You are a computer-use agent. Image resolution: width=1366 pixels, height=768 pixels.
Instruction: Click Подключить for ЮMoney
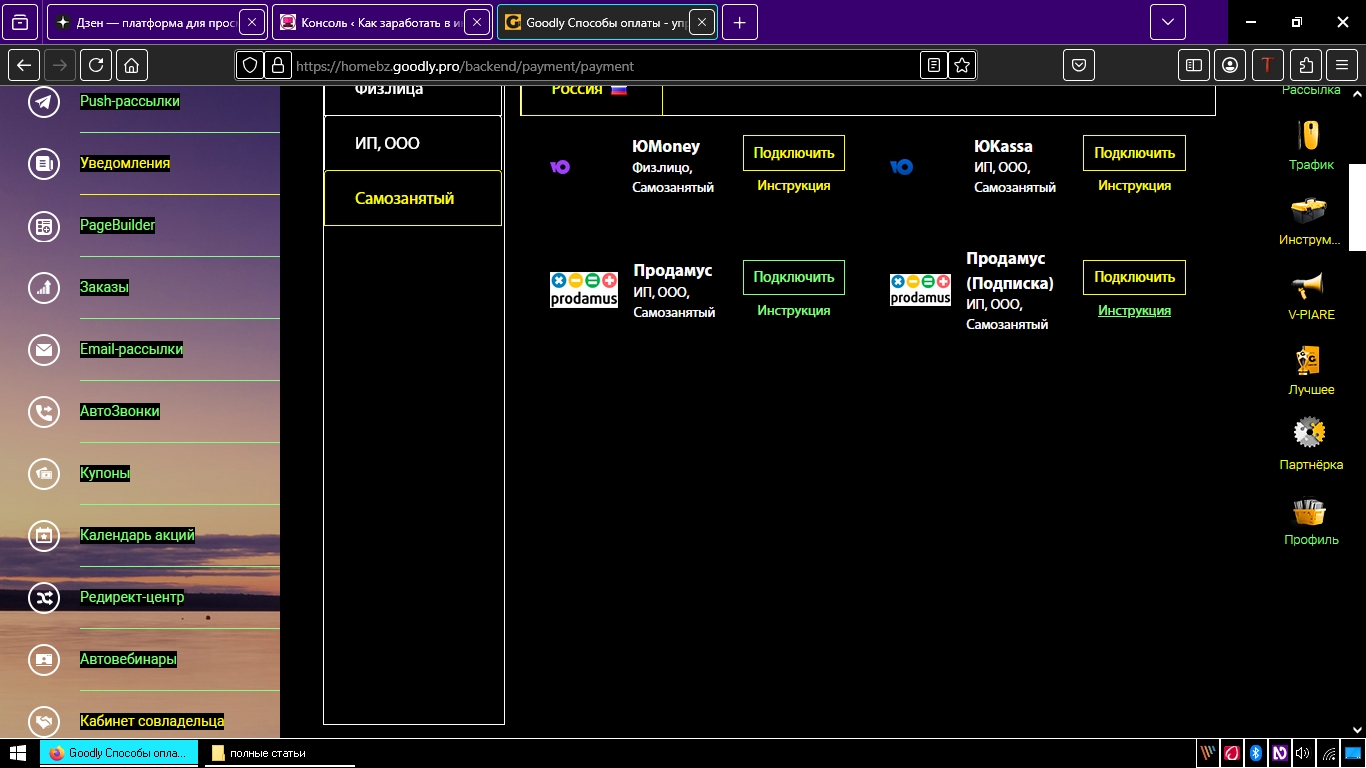point(794,153)
